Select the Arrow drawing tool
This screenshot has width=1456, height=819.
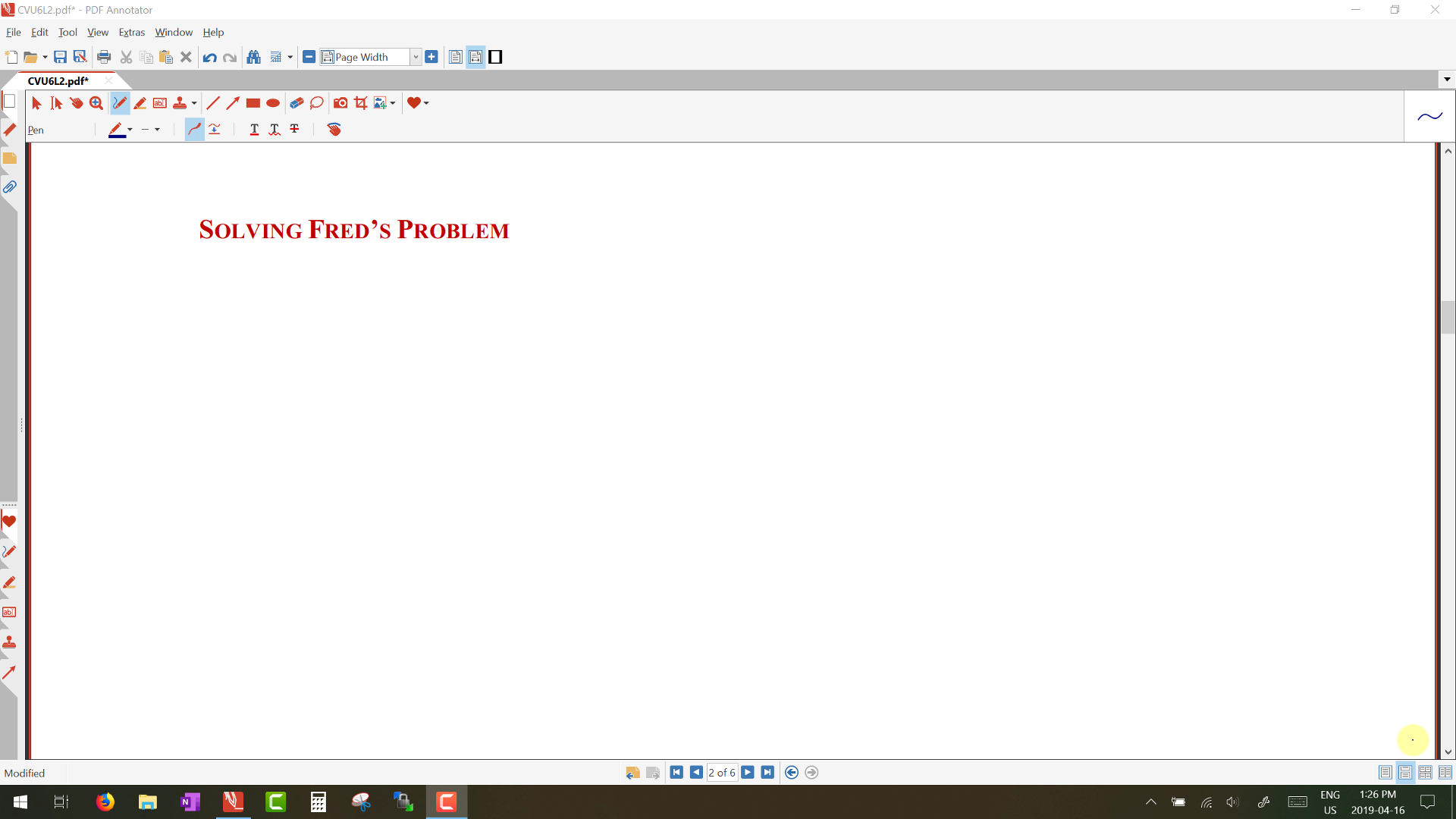point(233,103)
